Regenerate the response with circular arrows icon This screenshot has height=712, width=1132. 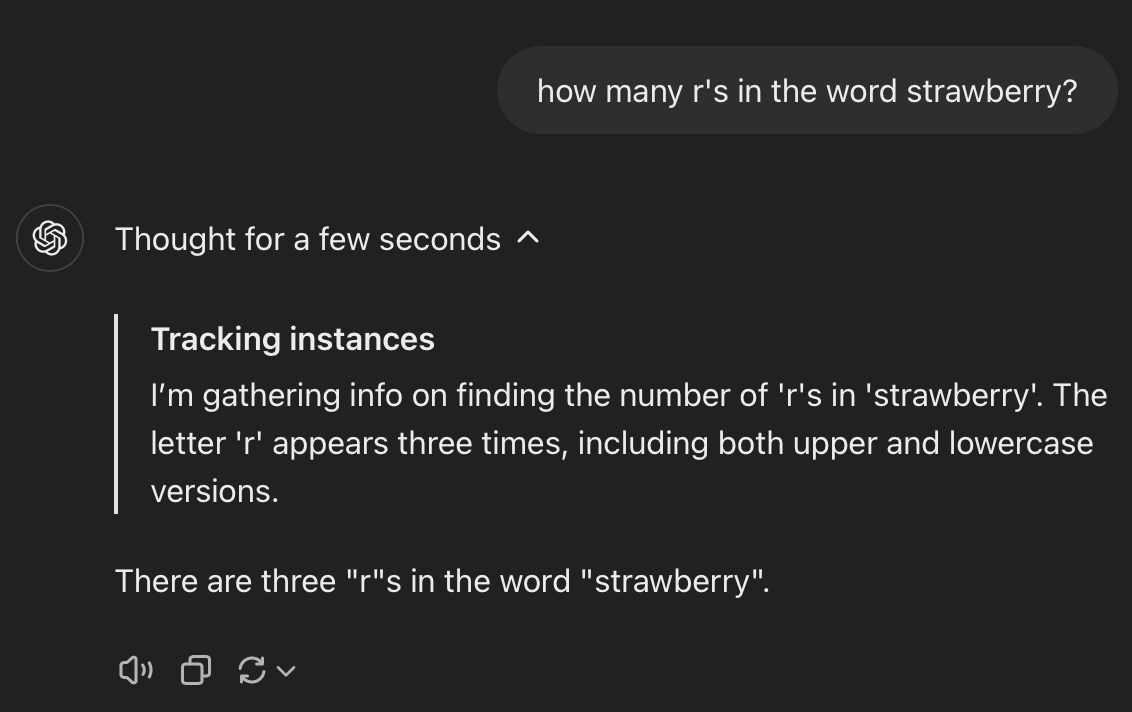tap(252, 670)
